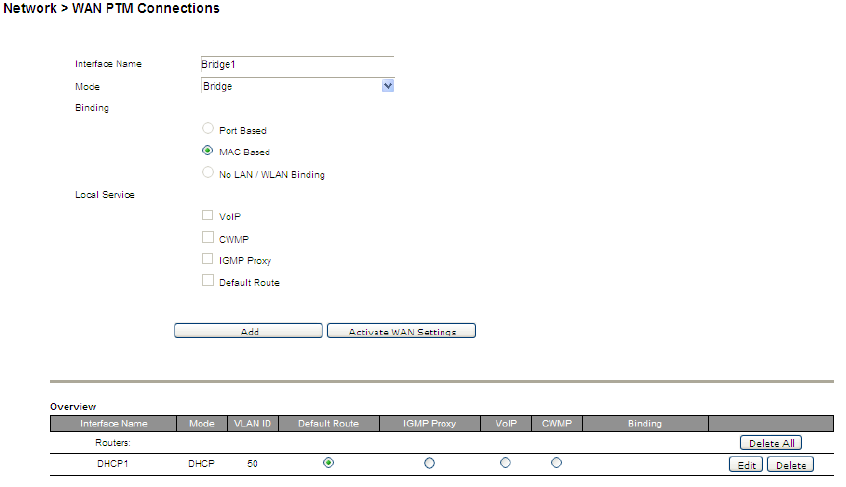Click Activate WAN Settings button
The width and height of the screenshot is (846, 487).
point(401,331)
